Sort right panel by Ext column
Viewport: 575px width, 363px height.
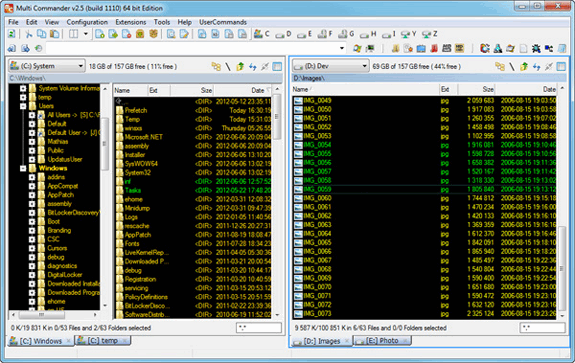point(448,89)
